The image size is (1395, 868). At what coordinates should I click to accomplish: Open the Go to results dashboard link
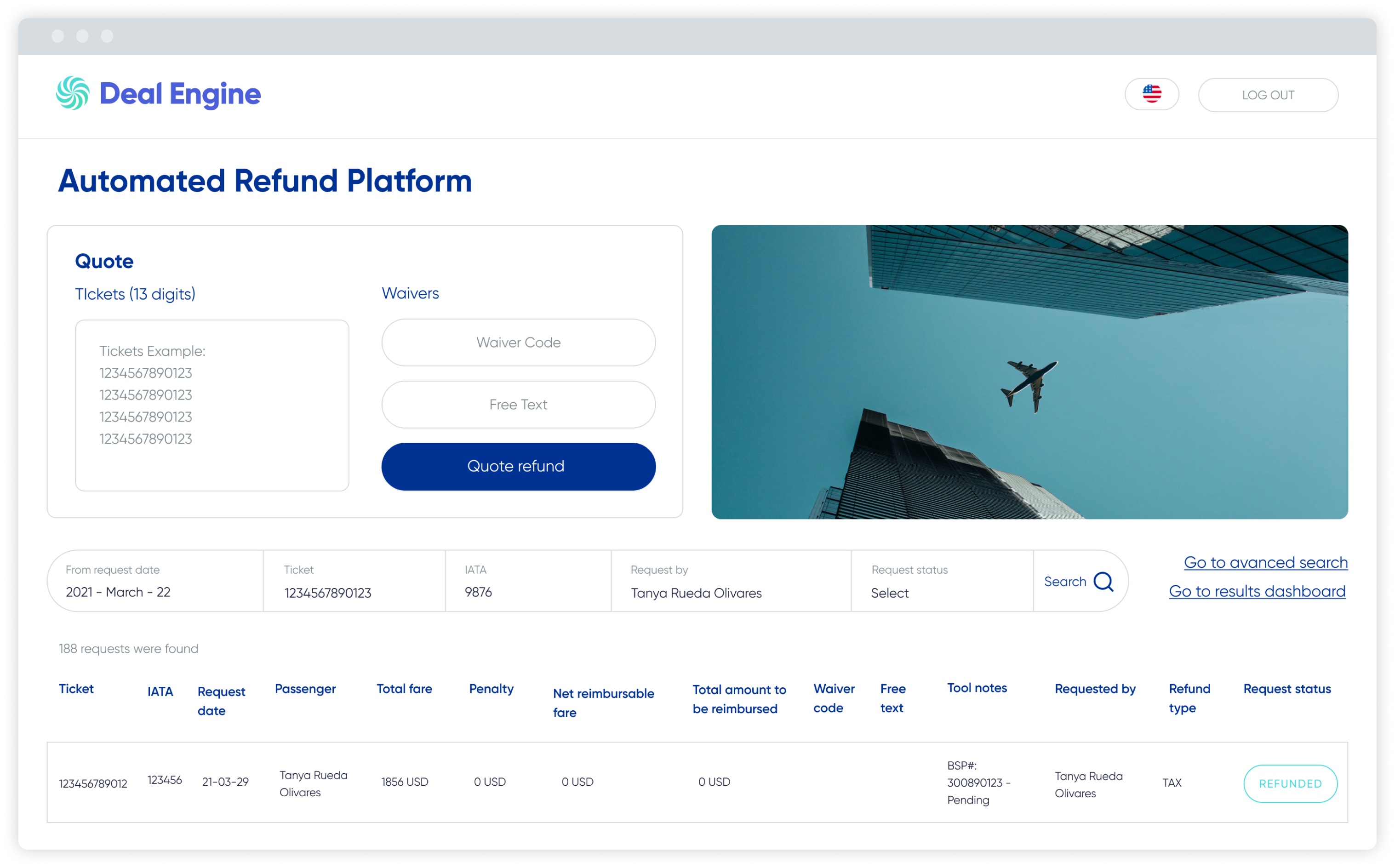point(1257,591)
